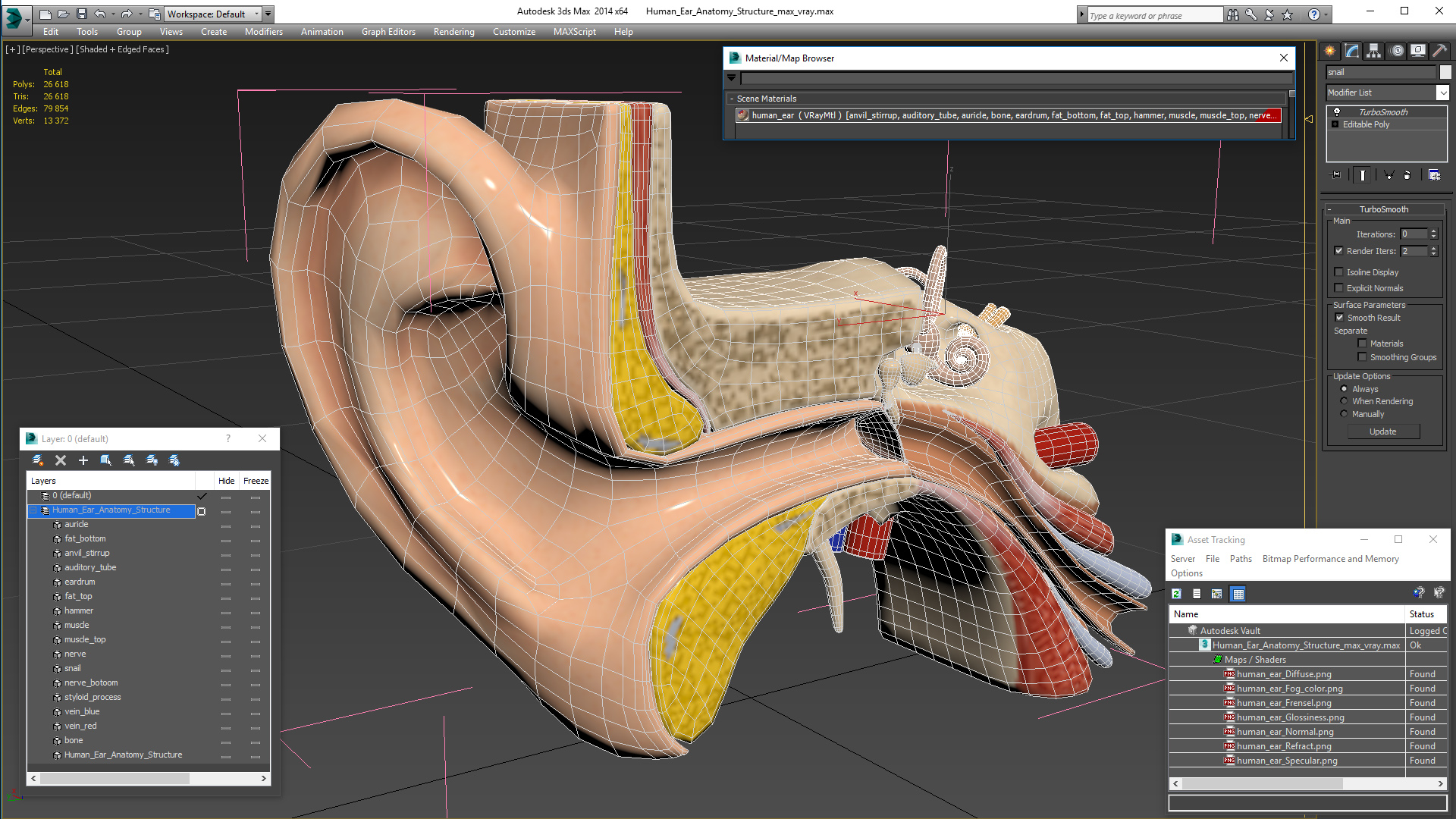Click the Hide column header in Layer dialog
The width and height of the screenshot is (1456, 819).
tap(226, 481)
